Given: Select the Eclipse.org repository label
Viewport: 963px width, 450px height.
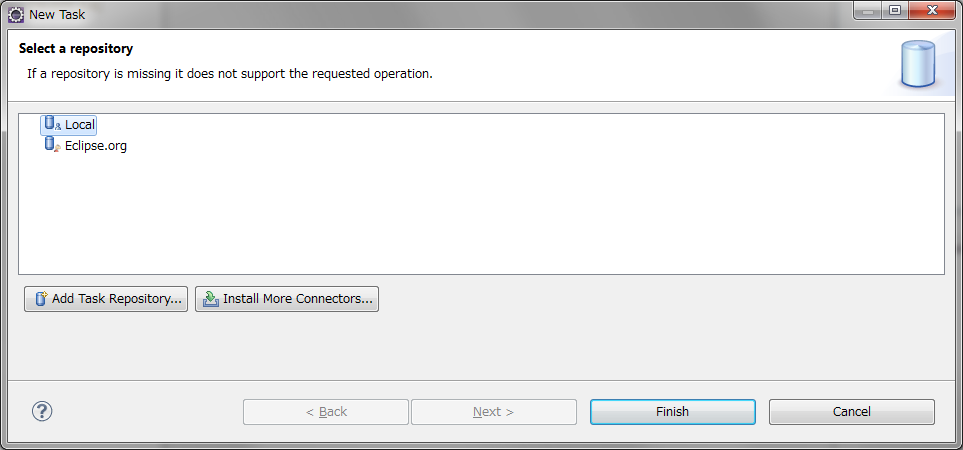Looking at the screenshot, I should pos(96,146).
